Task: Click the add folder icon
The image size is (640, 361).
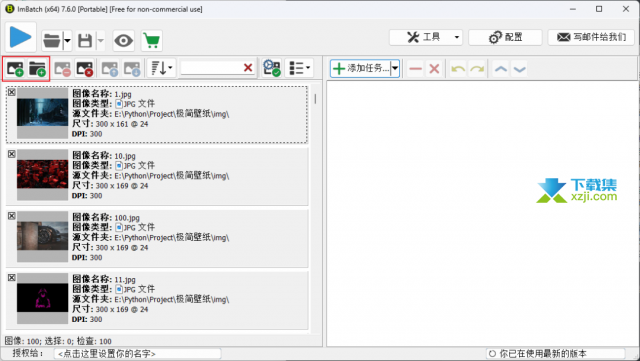Action: pyautogui.click(x=37, y=69)
